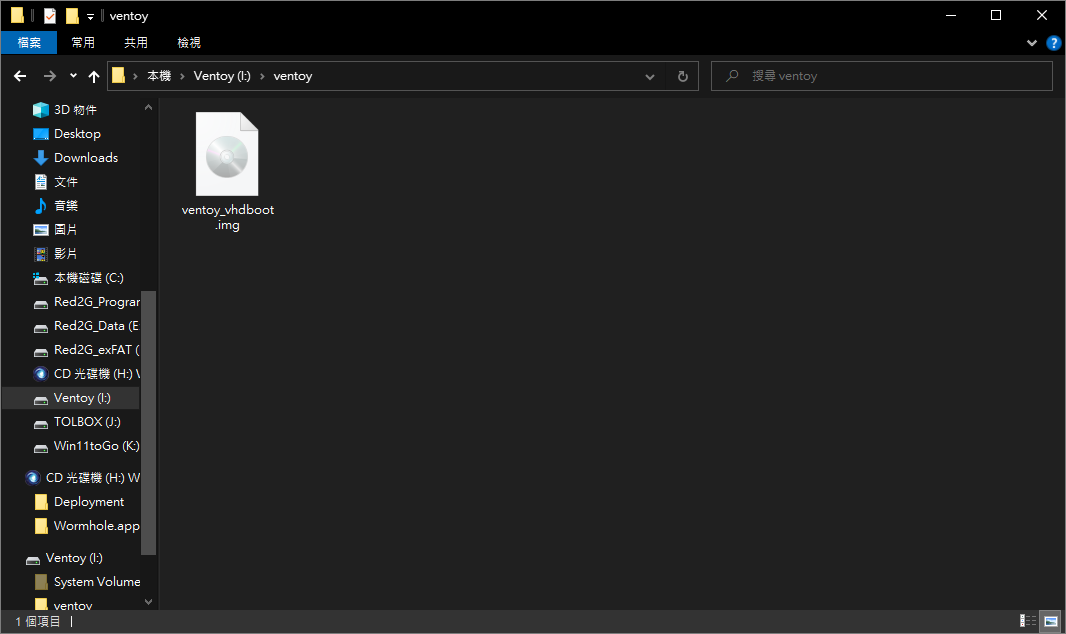1066x634 pixels.
Task: Open Quick Access Toolbar customize dropdown
Action: coord(90,16)
